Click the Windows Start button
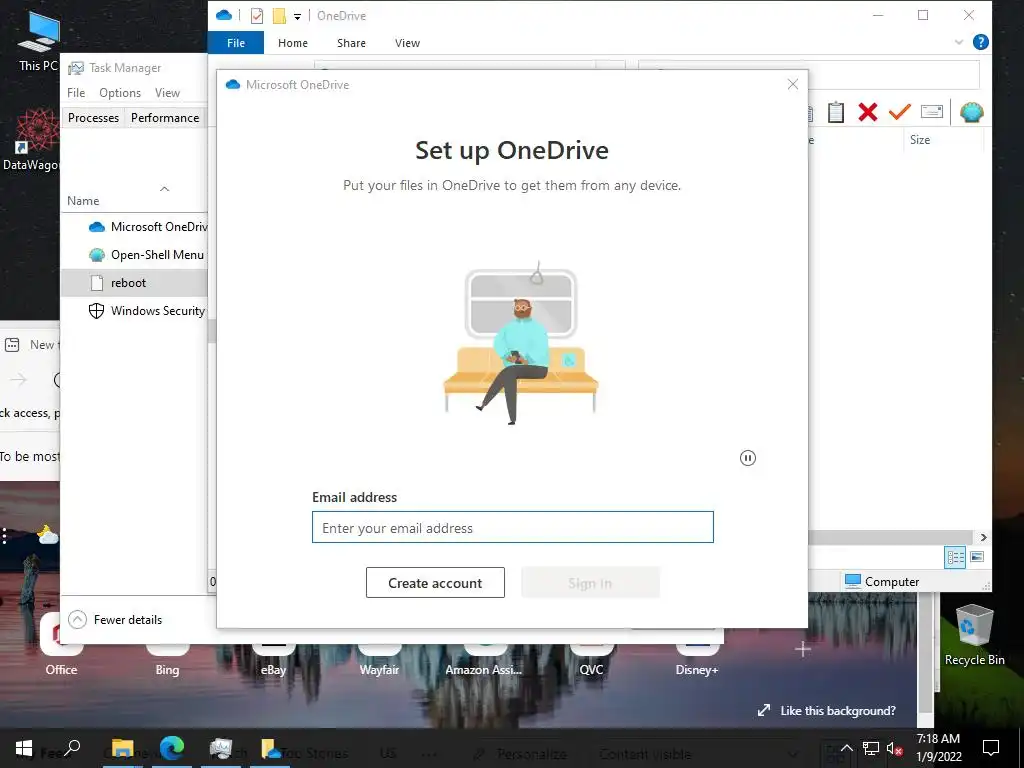The width and height of the screenshot is (1024, 768). tap(24, 748)
